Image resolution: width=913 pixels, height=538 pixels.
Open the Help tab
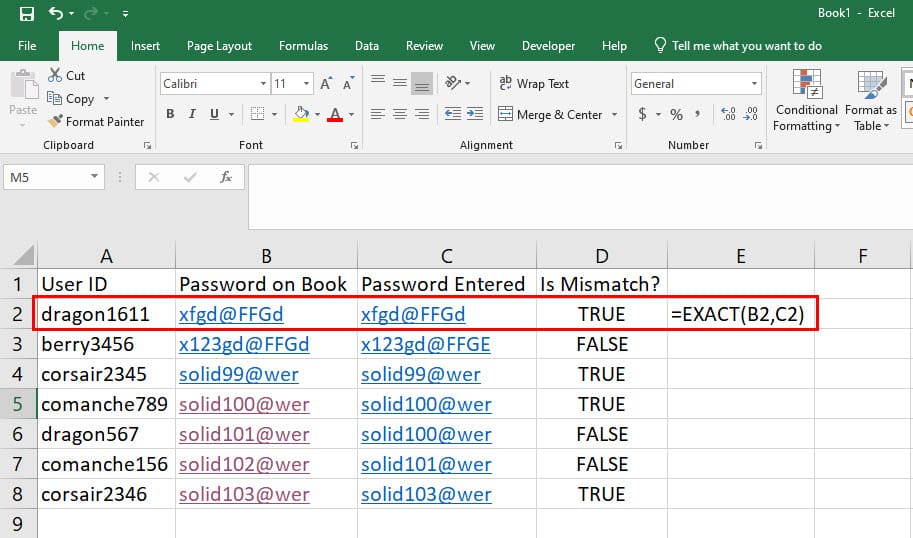[614, 46]
